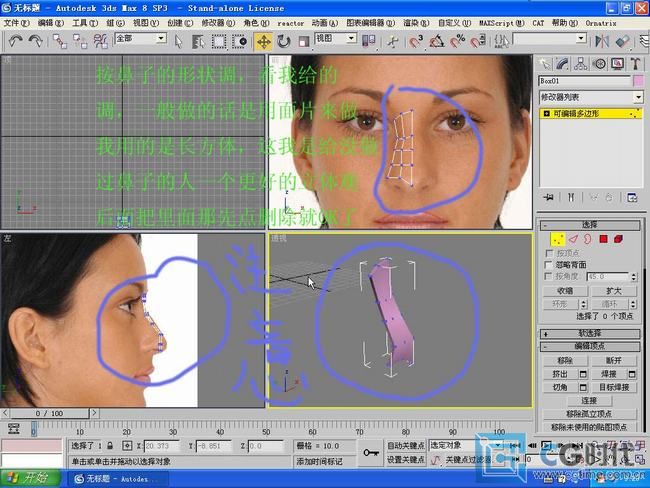The height and width of the screenshot is (488, 650).
Task: Open the Ornatrix menu
Action: (x=601, y=23)
